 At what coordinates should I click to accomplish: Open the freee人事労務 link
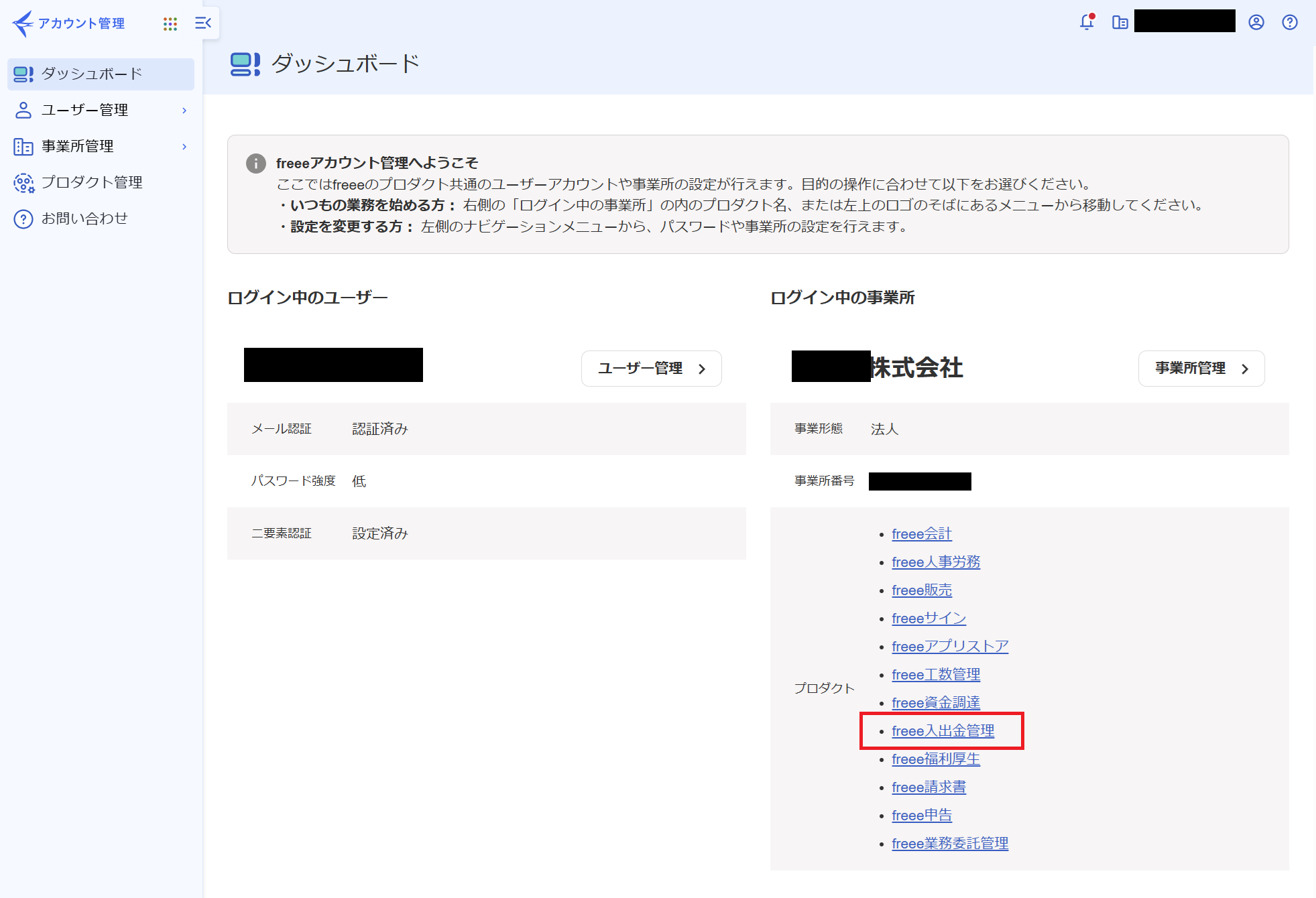[x=936, y=562]
